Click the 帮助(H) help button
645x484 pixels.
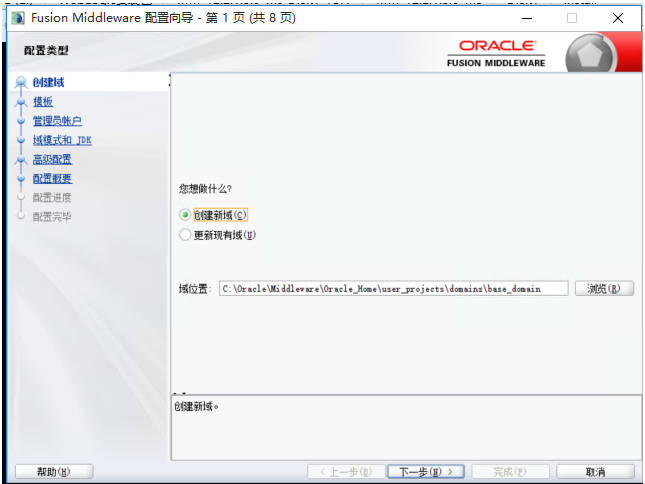tap(54, 472)
